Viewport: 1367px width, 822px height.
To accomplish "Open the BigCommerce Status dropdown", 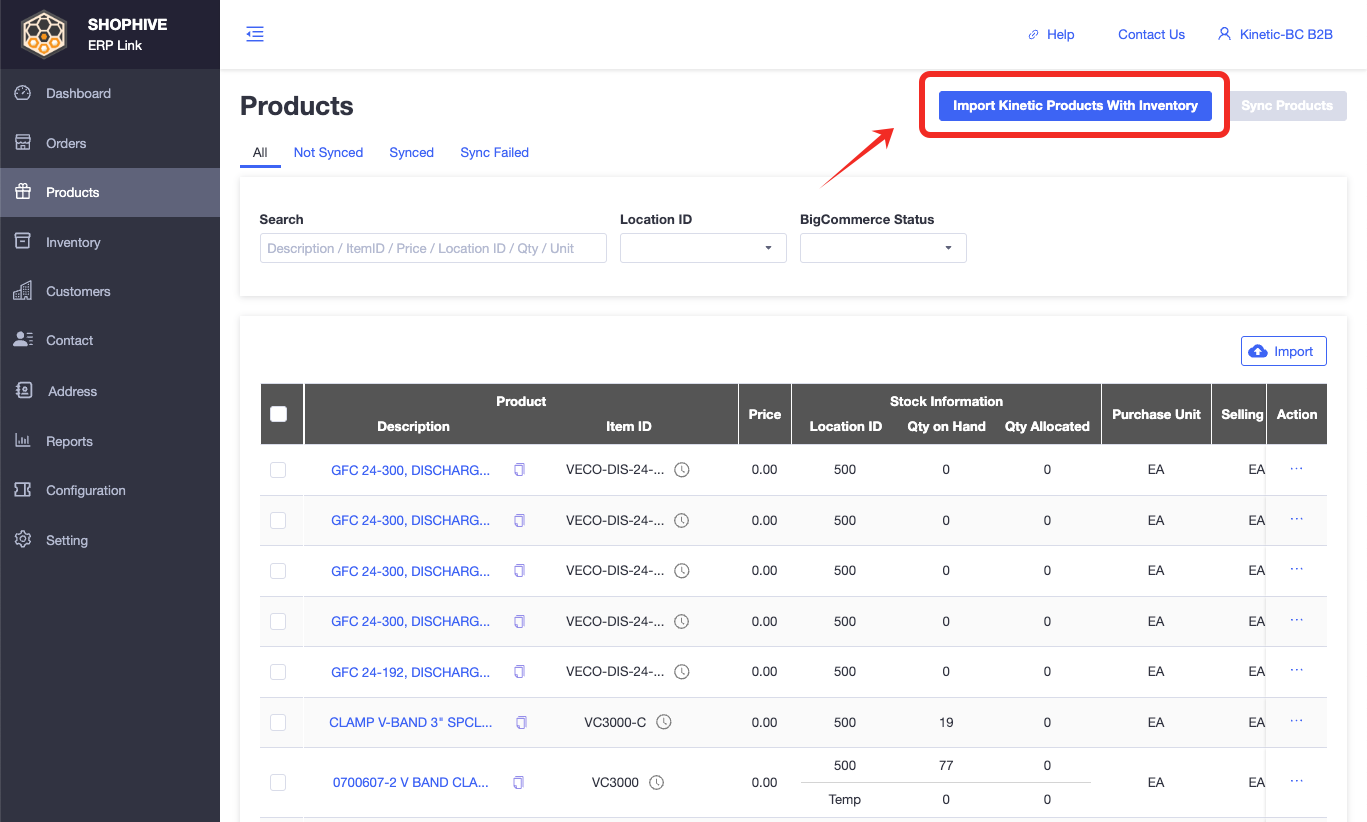I will [883, 248].
